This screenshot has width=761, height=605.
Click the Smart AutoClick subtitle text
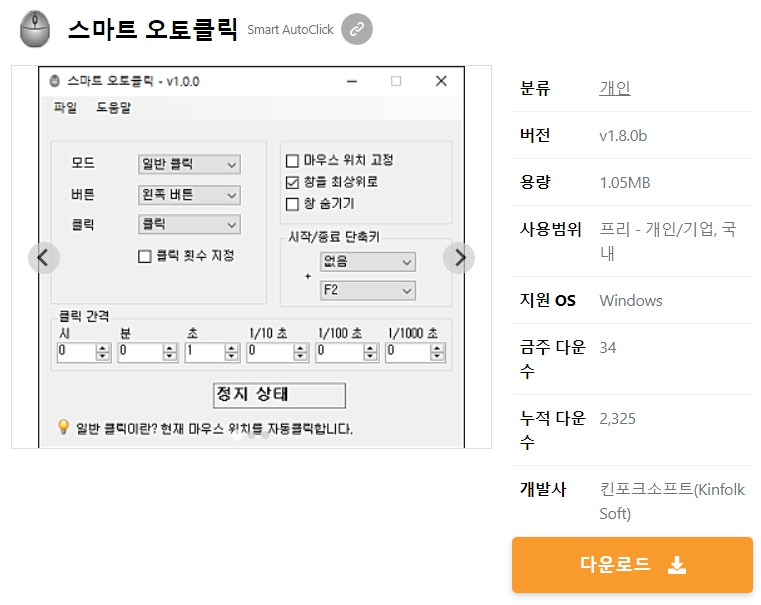[x=290, y=30]
